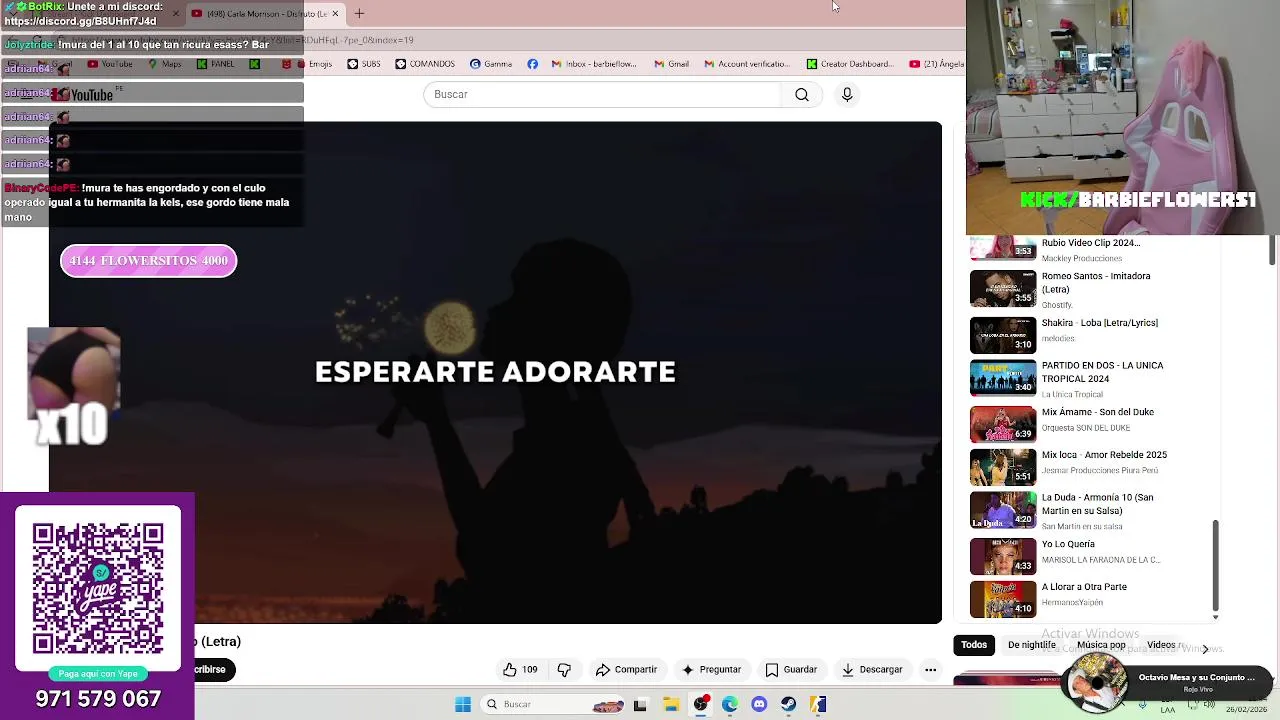Open the Creator Dashboard Kick bookmark
The height and width of the screenshot is (720, 1280).
[850, 64]
